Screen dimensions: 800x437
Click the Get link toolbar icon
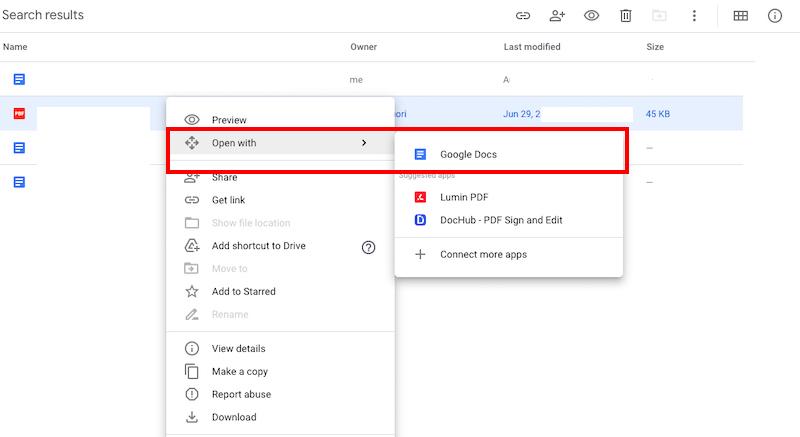point(523,16)
